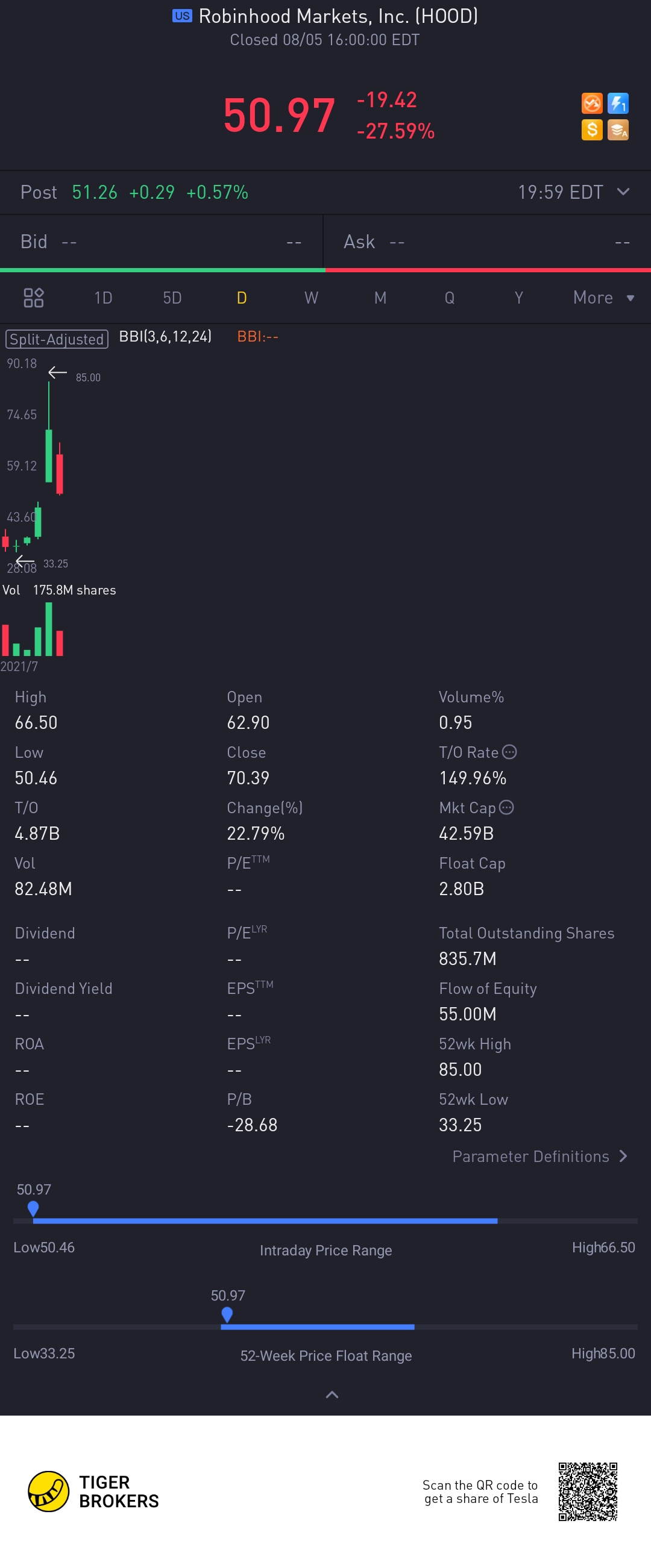Click the T/O Rate info icon
This screenshot has height=1568, width=651.
[510, 752]
